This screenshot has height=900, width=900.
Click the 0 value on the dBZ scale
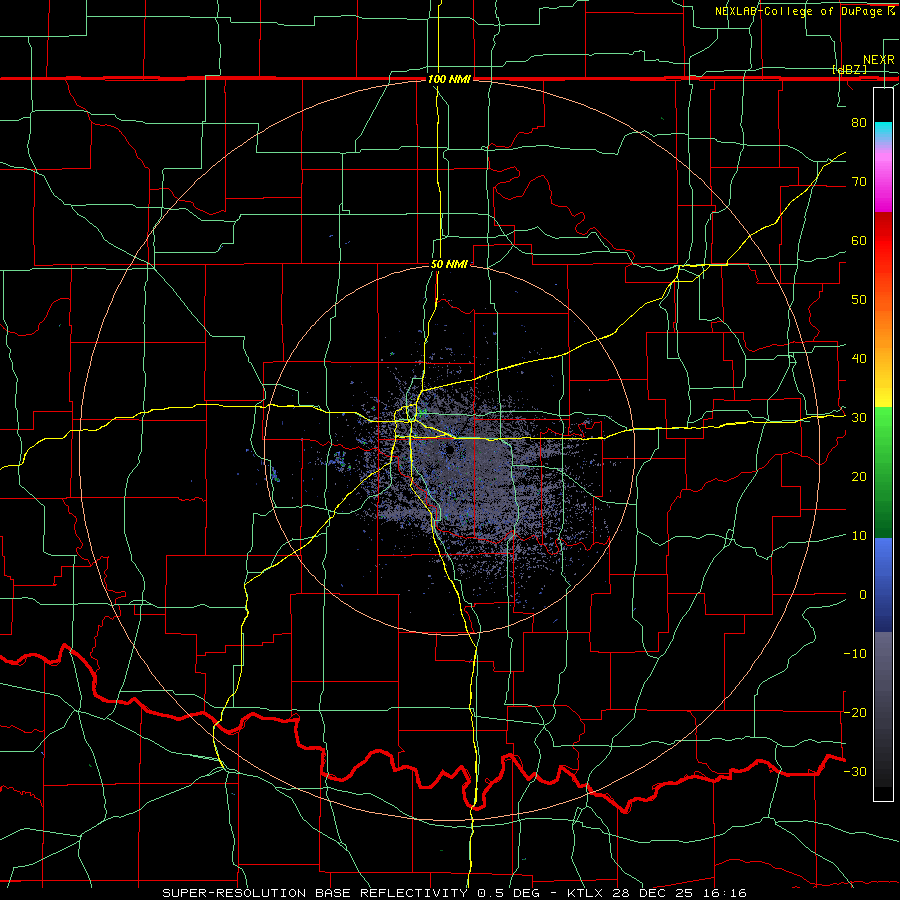[x=863, y=595]
